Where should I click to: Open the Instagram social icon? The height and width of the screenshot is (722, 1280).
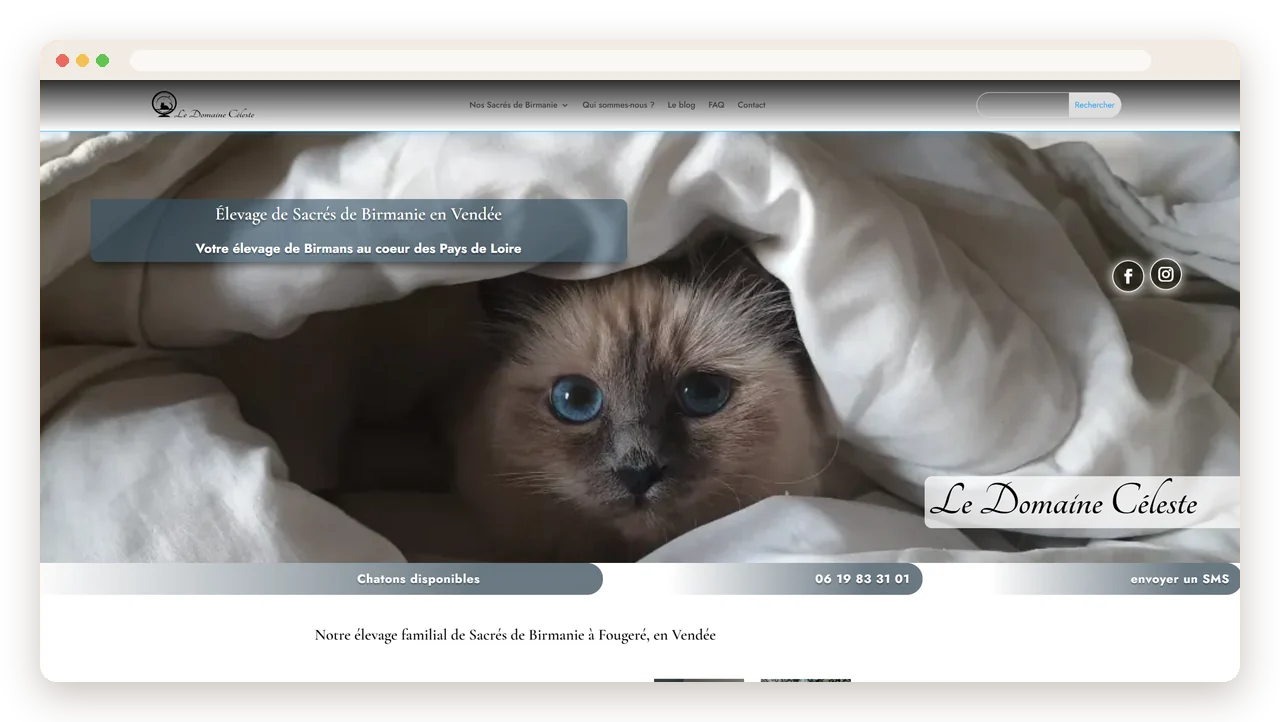[1166, 274]
